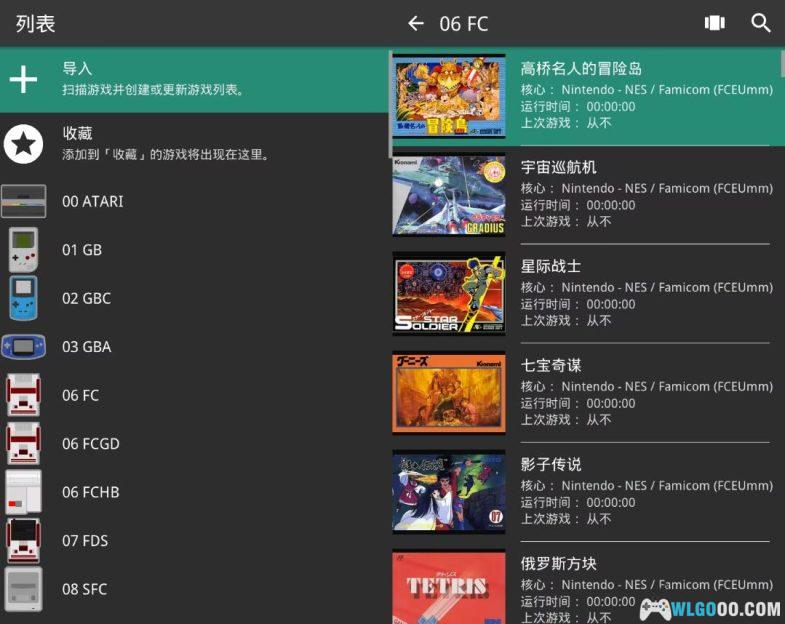Screen dimensions: 785x624
Task: Open the 07 FDS playlist
Action: coord(194,541)
